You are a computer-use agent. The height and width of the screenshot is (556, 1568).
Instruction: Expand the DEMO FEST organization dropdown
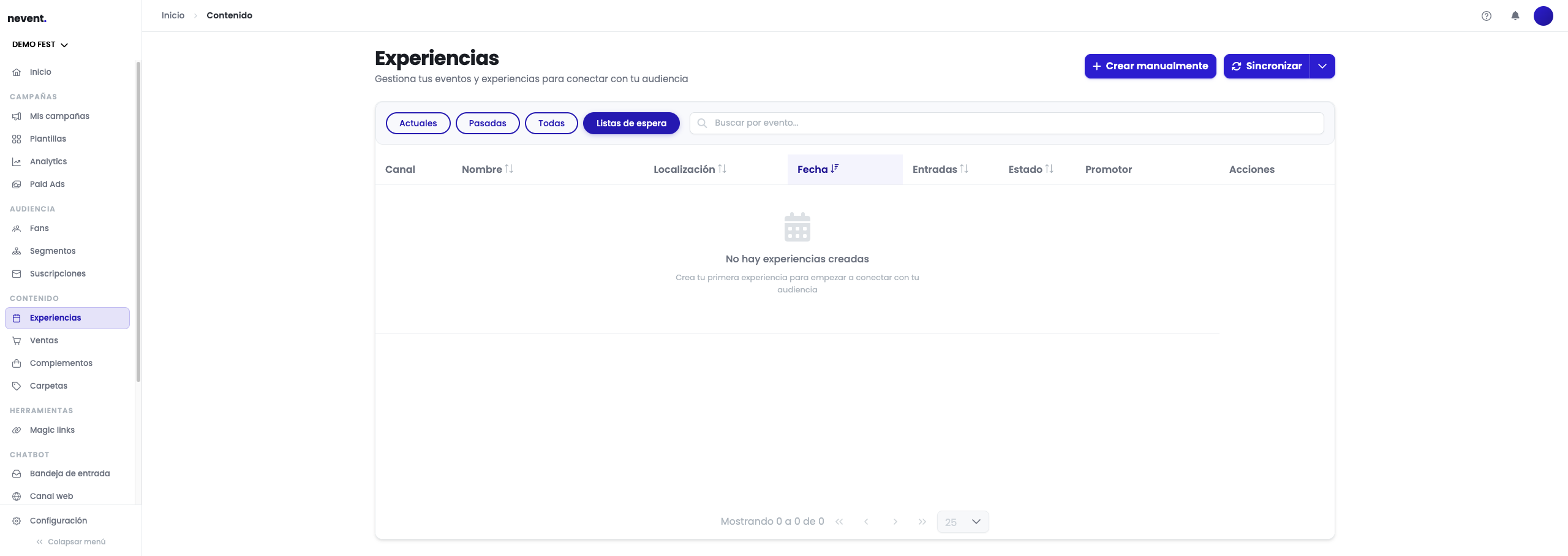click(x=40, y=45)
